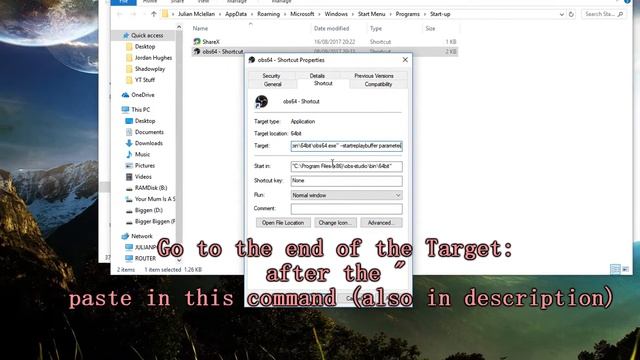Click the OBS icon in the Properties title bar
This screenshot has width=640, height=360.
click(x=252, y=60)
